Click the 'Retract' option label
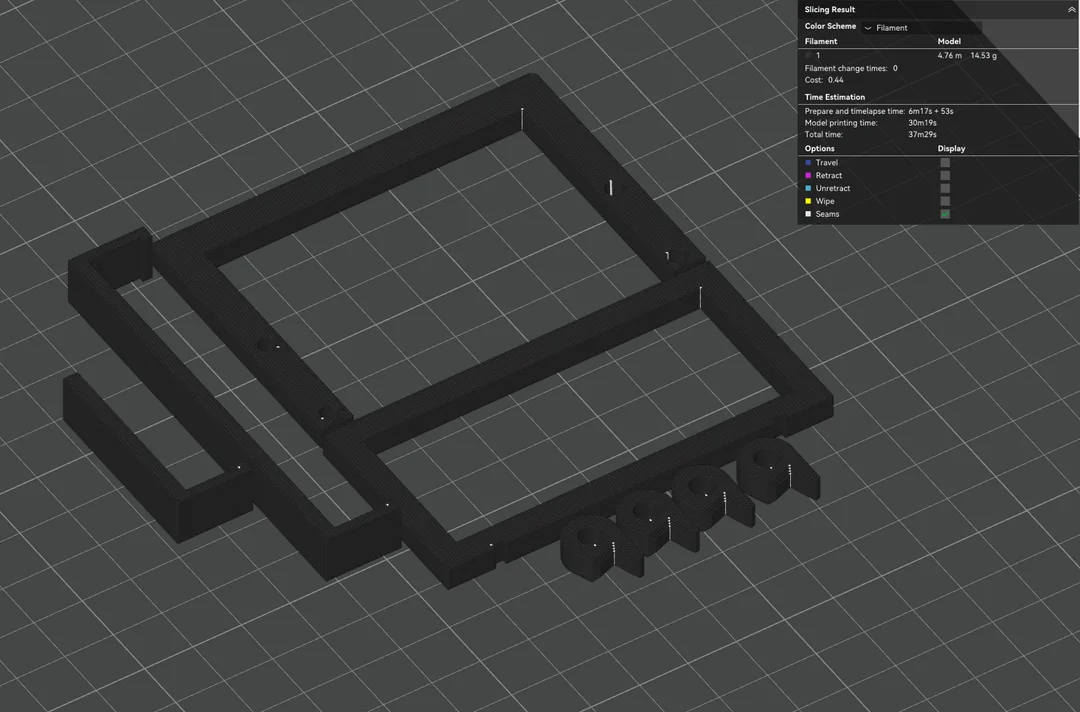The image size is (1080, 712). tap(829, 176)
